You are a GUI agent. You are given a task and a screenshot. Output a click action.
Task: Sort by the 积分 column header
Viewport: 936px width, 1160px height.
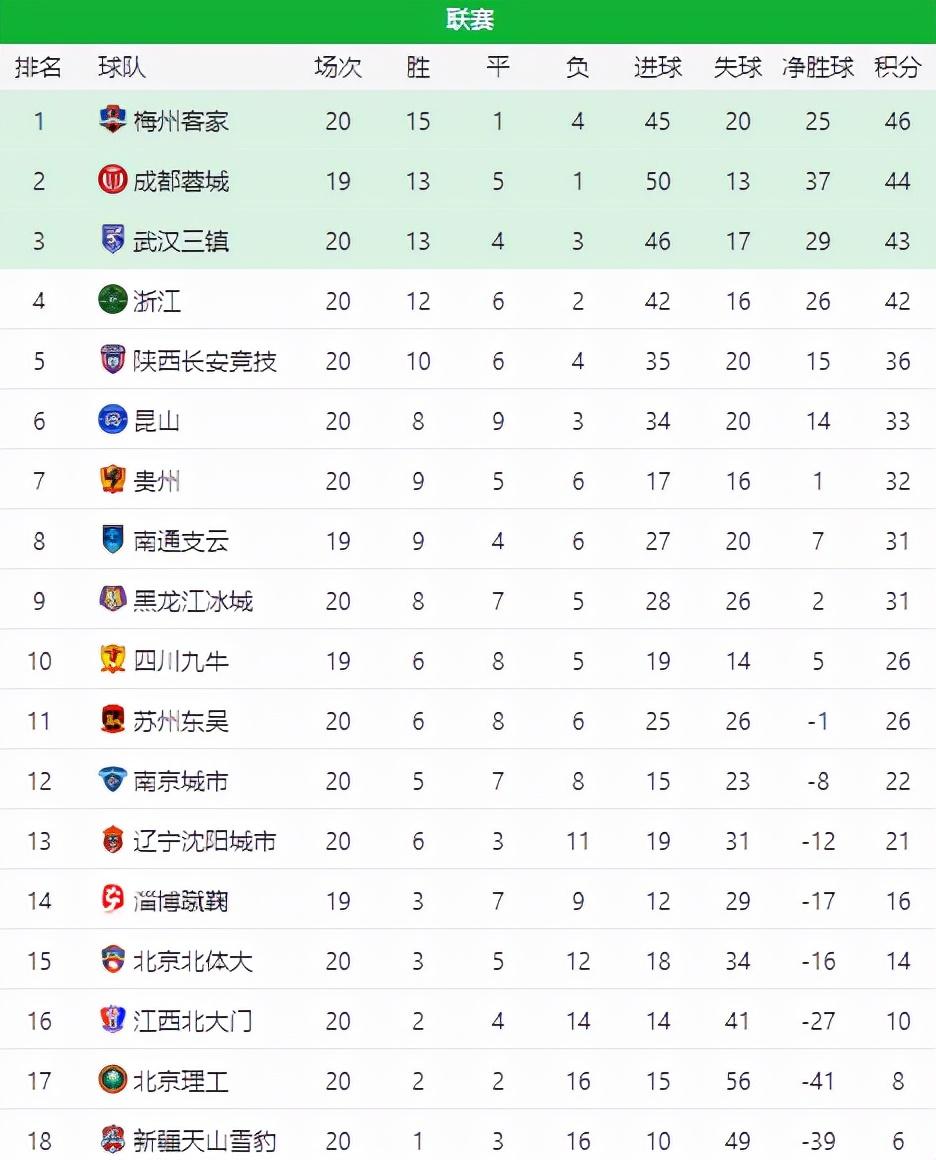[x=897, y=67]
